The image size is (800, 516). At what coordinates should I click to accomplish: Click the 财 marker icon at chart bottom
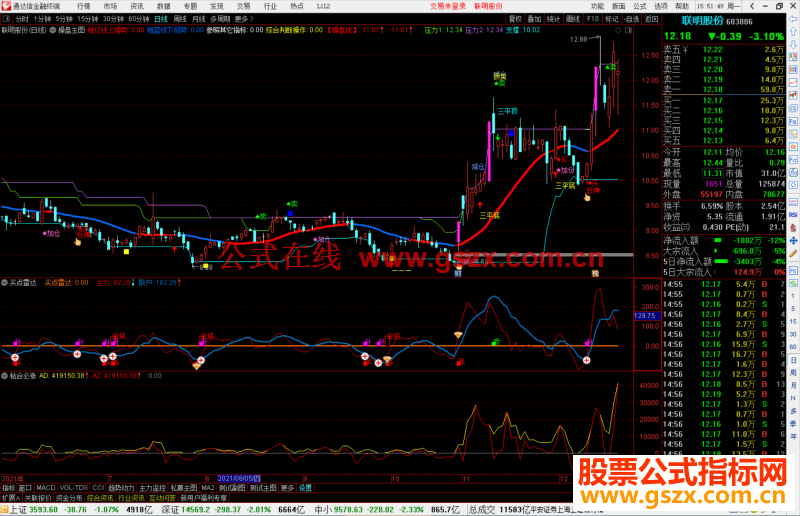click(458, 274)
